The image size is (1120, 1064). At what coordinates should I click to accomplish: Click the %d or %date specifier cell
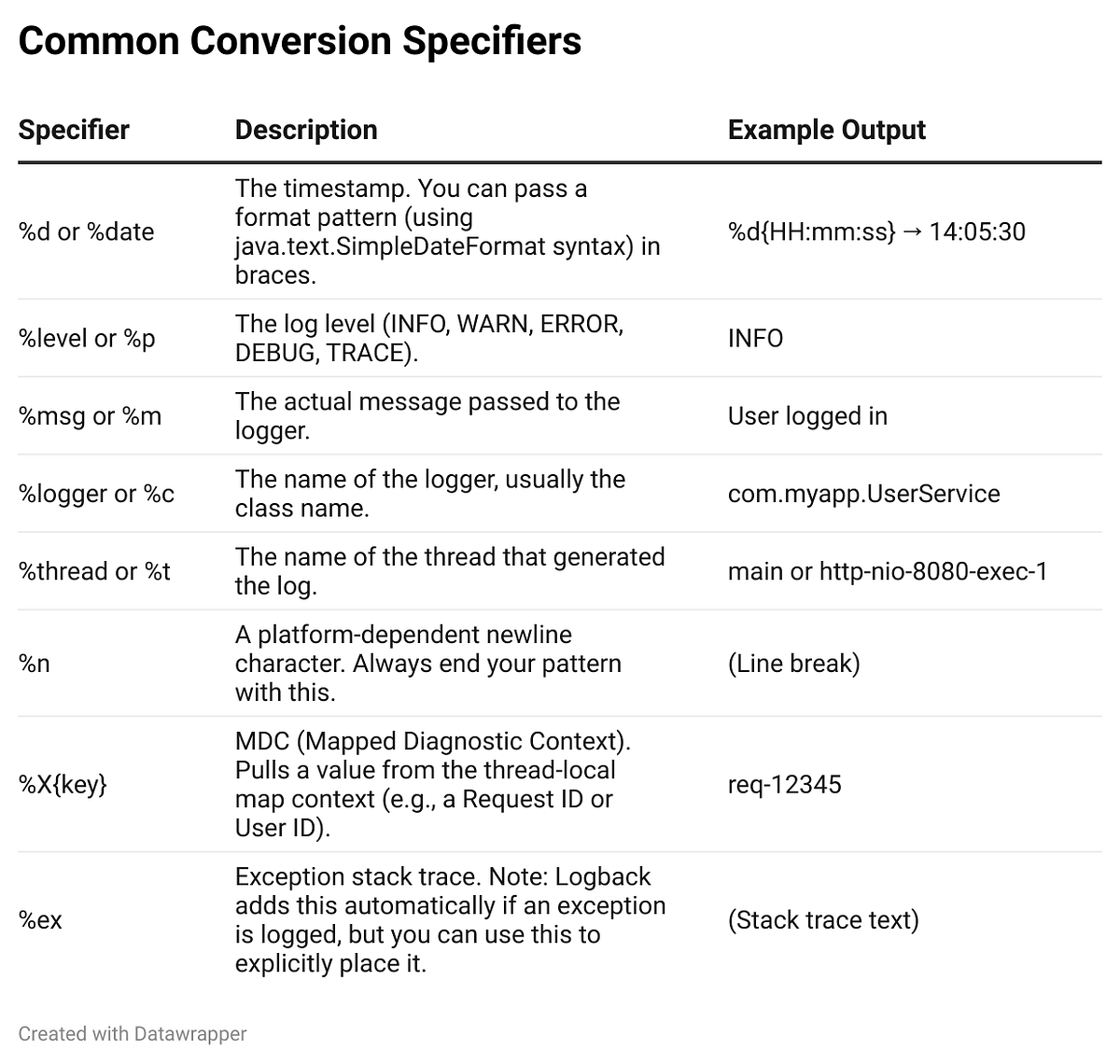[87, 231]
